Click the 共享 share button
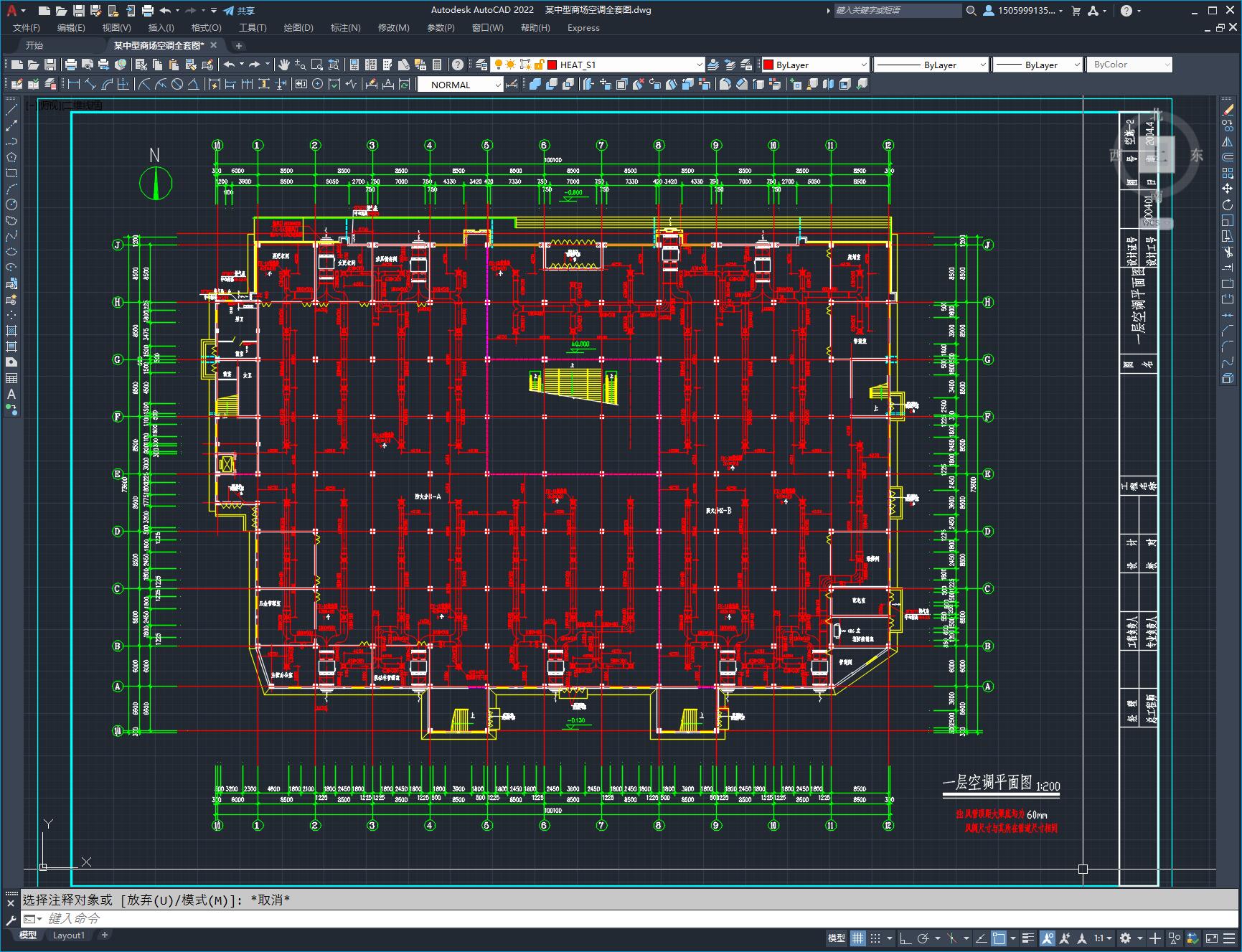 click(x=239, y=11)
